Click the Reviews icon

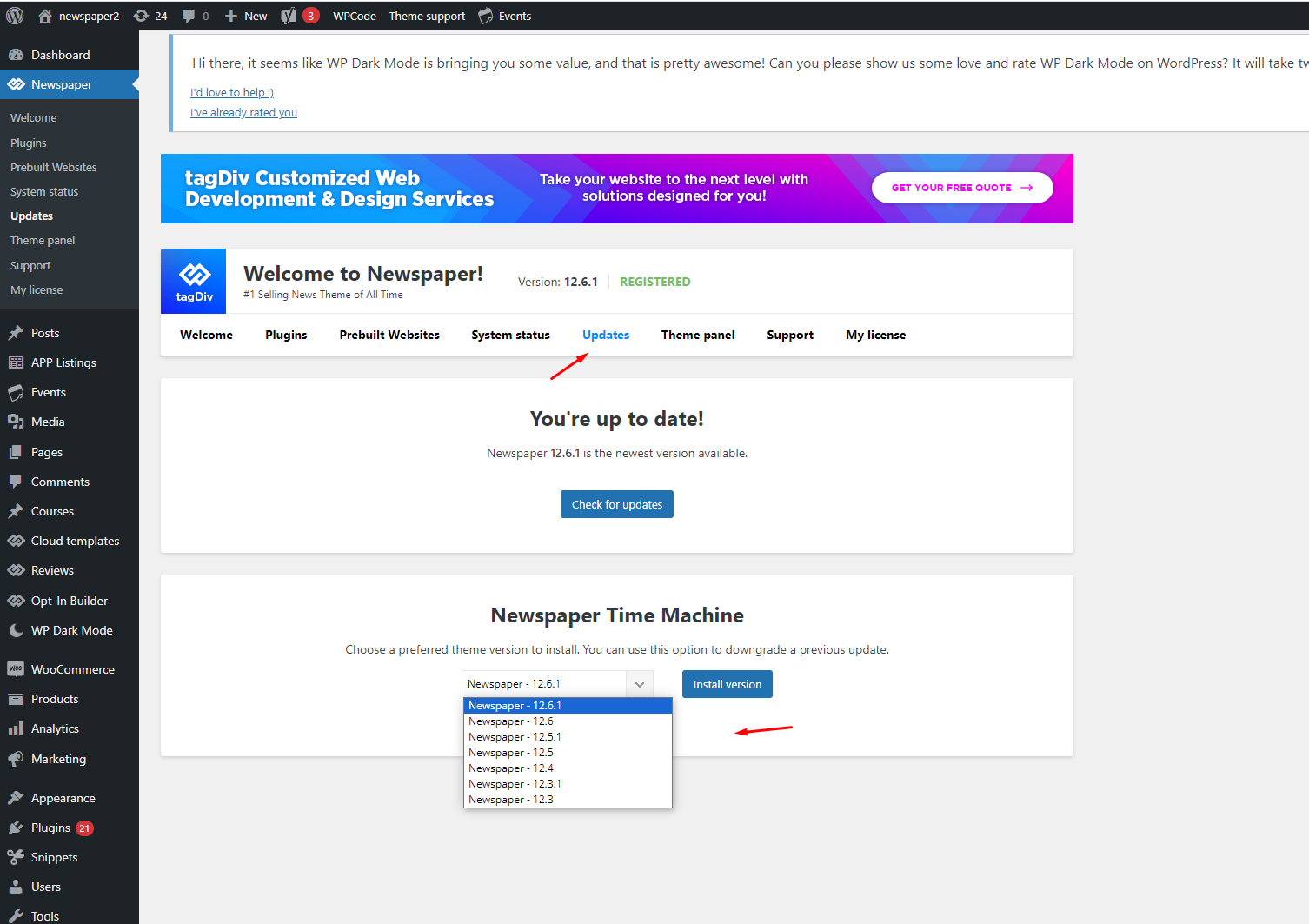click(16, 570)
